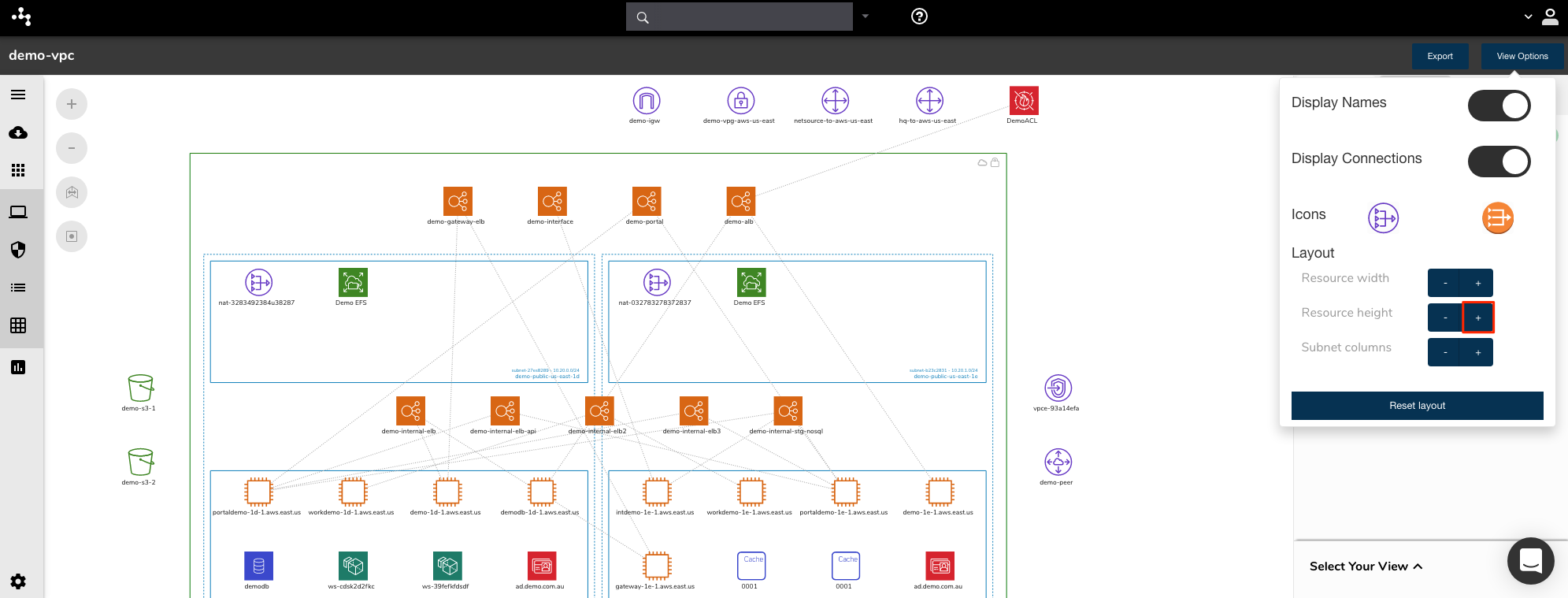Select the ws-cdsk2d2fkc workspace icon
The height and width of the screenshot is (598, 1568).
pyautogui.click(x=353, y=566)
